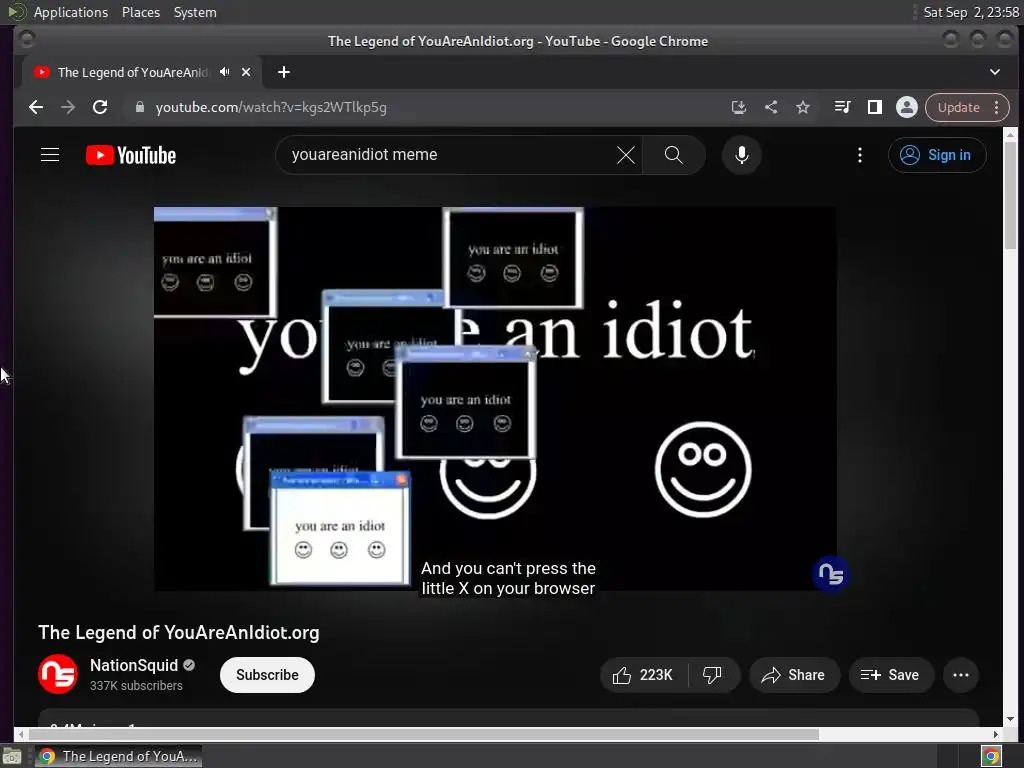Open the Applications menu

coord(71,12)
